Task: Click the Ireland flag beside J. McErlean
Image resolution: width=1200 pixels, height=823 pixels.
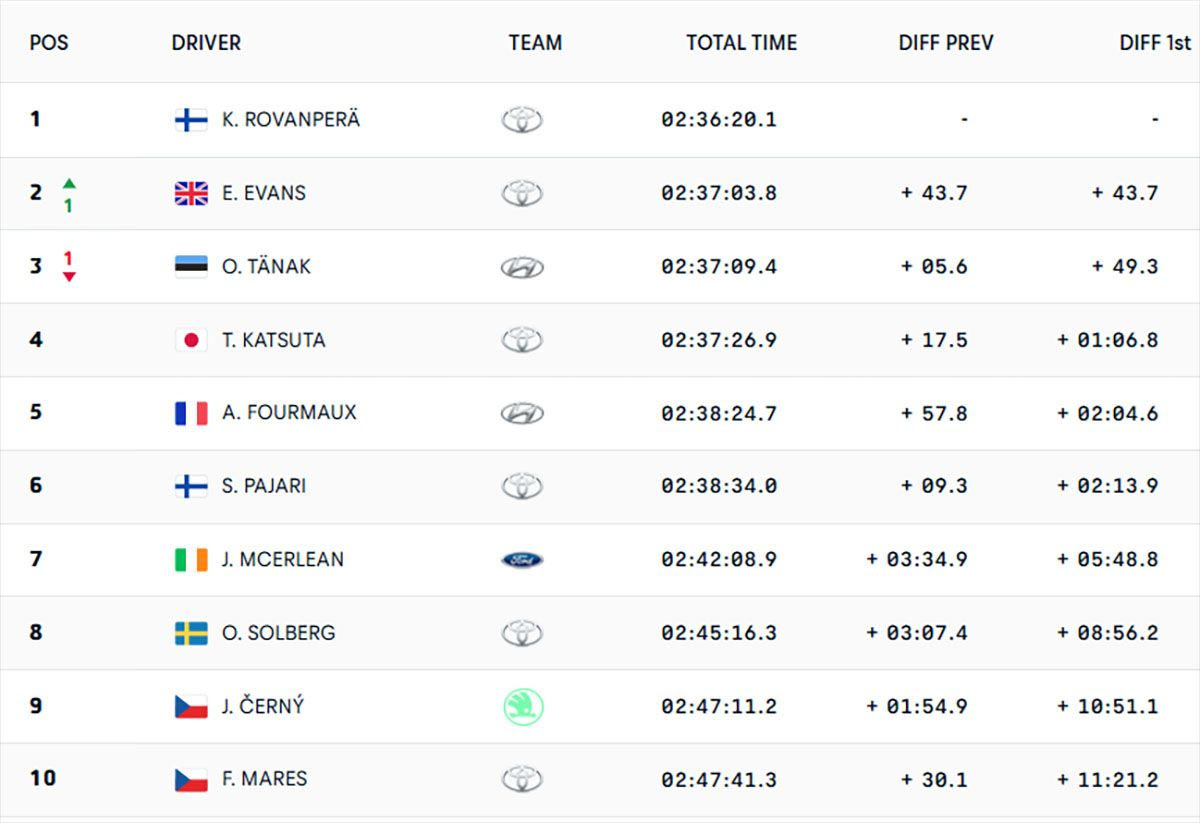Action: (x=191, y=560)
